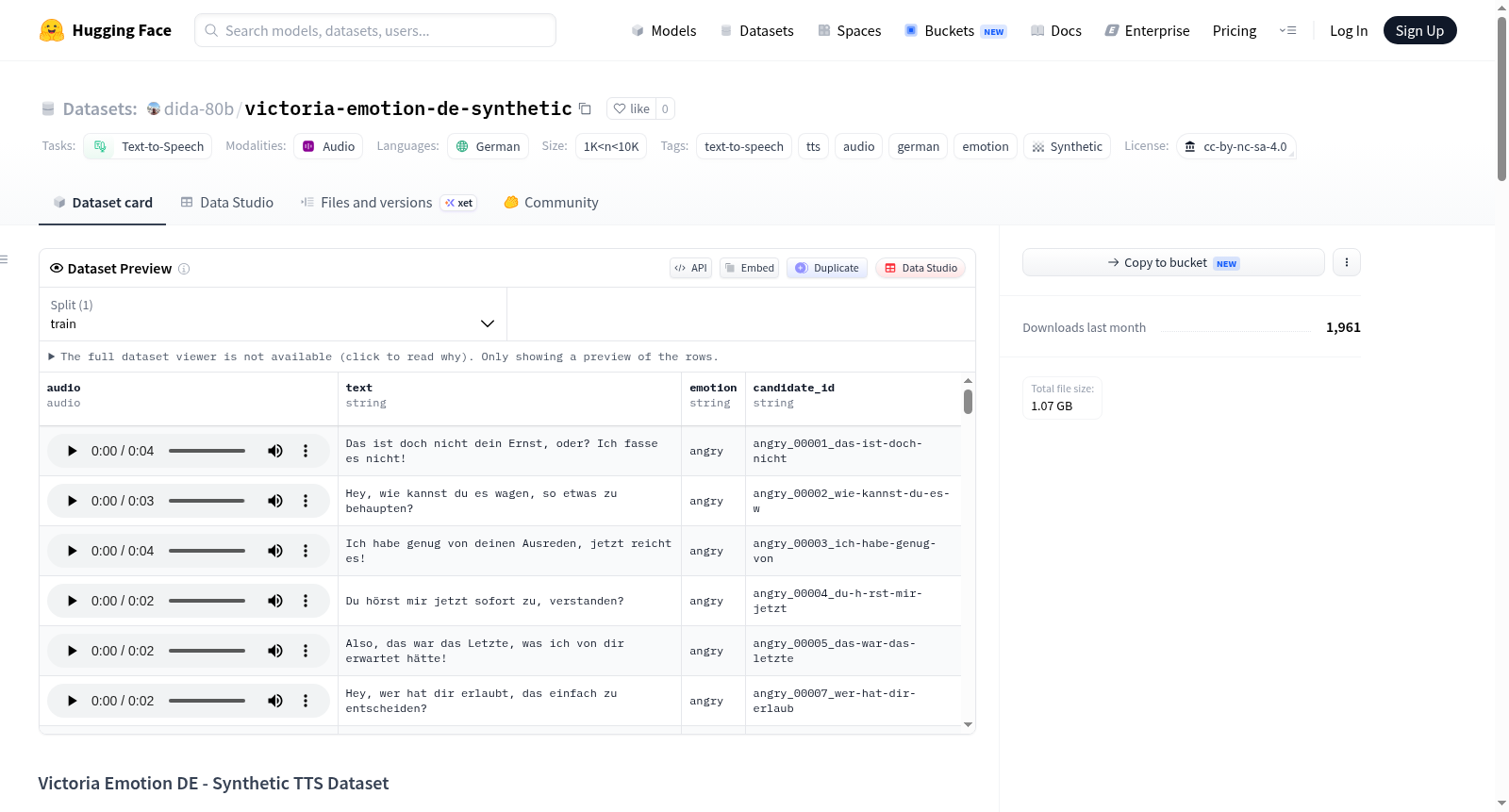The height and width of the screenshot is (812, 1509).
Task: Select the German language tag
Action: tap(488, 146)
